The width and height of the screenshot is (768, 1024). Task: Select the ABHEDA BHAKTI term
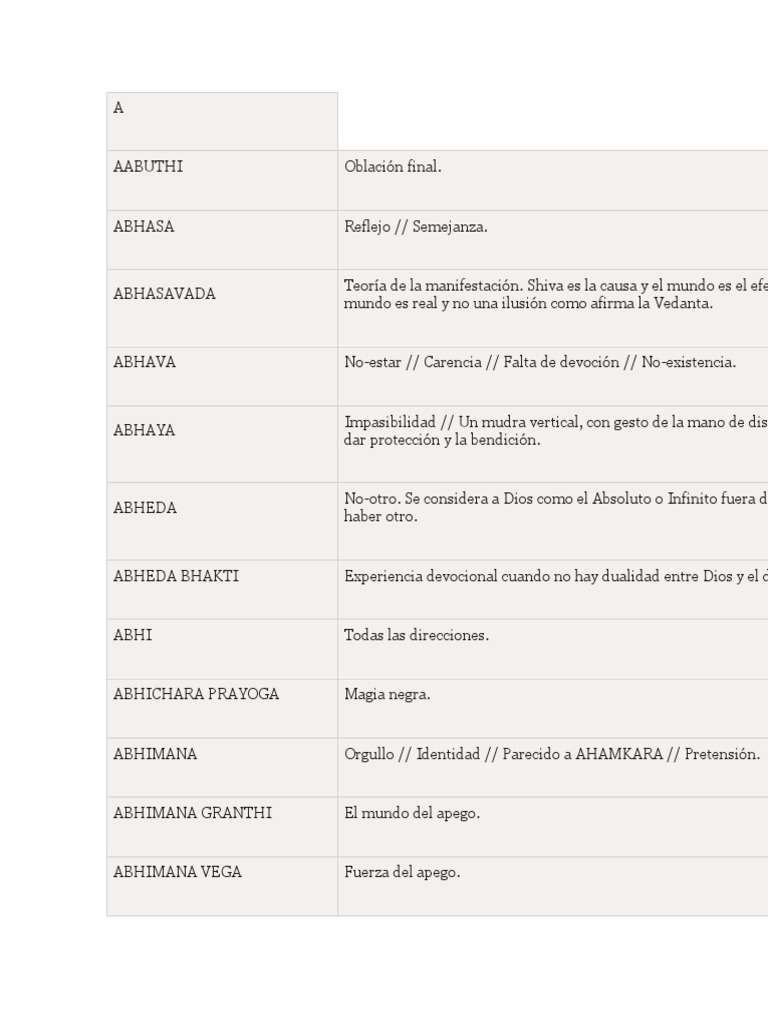176,577
